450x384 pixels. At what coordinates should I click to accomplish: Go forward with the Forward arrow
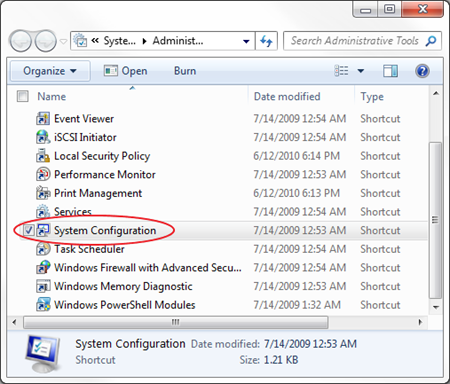pos(46,41)
